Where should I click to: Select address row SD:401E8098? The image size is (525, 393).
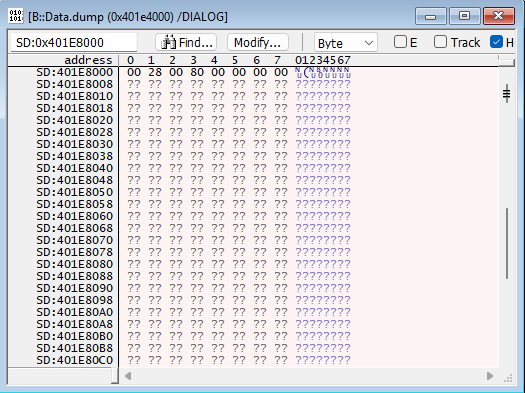coord(75,300)
